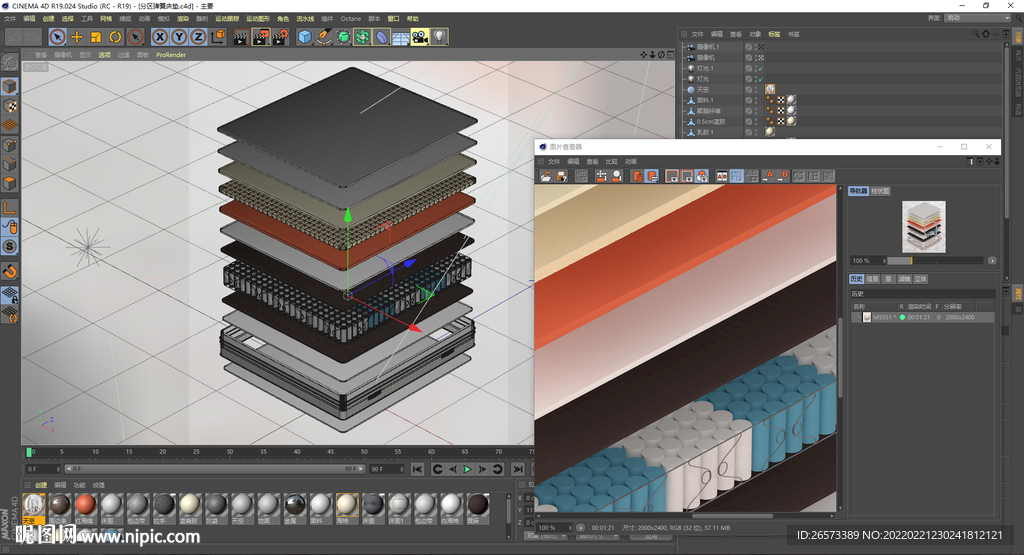Jump to the start of animation
The height and width of the screenshot is (555, 1024).
(417, 469)
